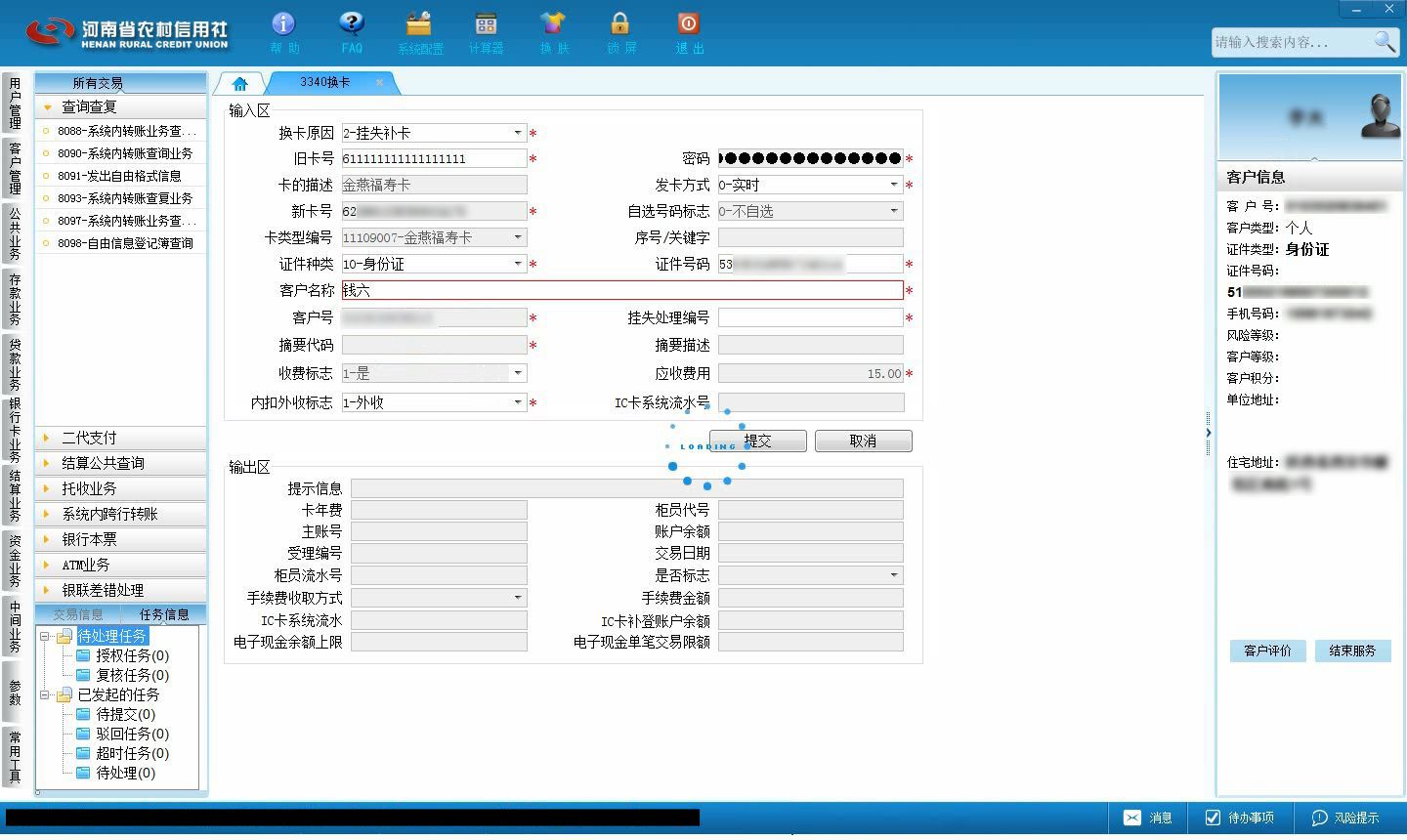Image resolution: width=1407 pixels, height=840 pixels.
Task: Expand the 结算公共查询 section
Action: pyautogui.click(x=121, y=463)
